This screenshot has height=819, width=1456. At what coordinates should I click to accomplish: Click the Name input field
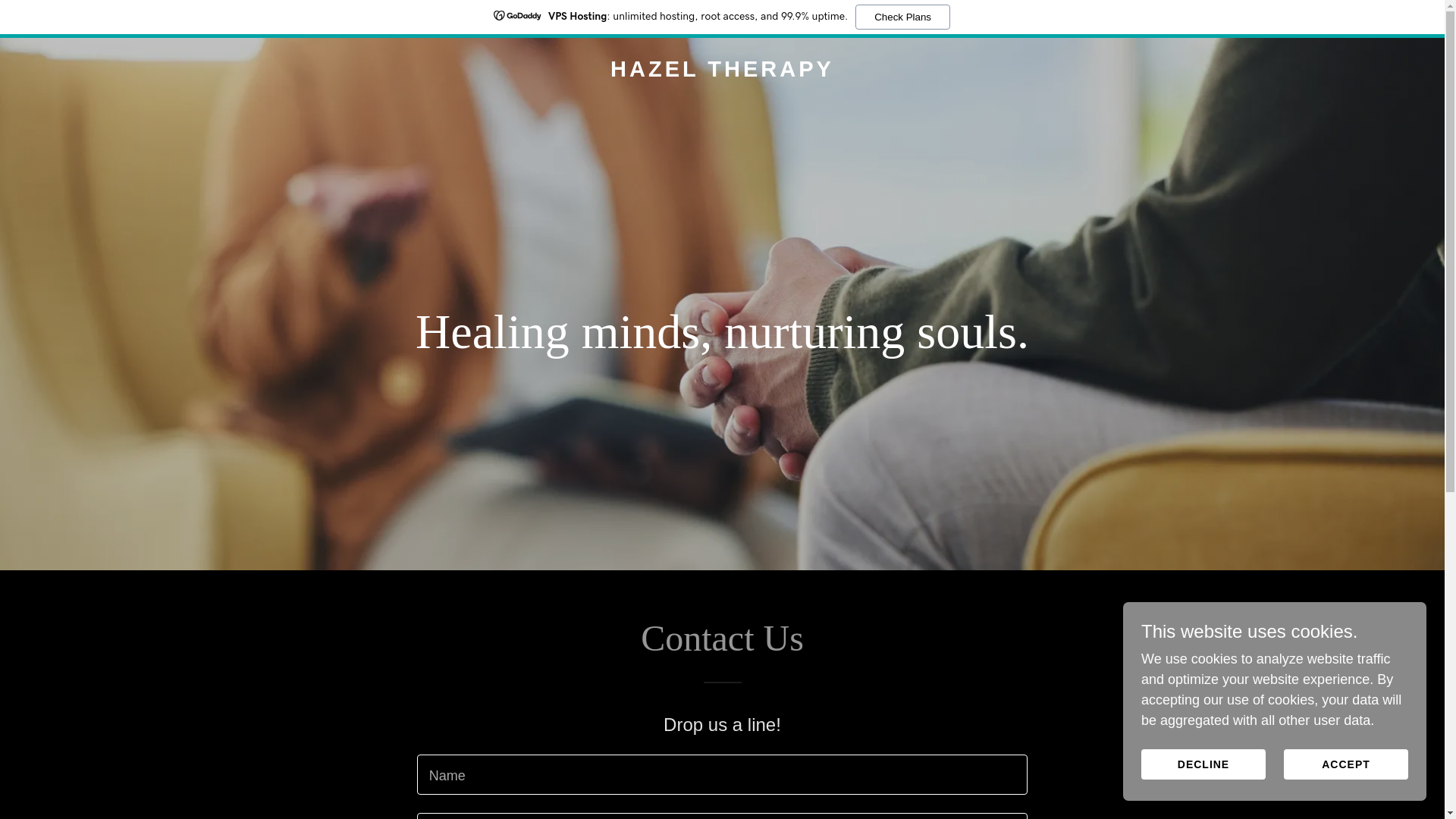pos(722,774)
